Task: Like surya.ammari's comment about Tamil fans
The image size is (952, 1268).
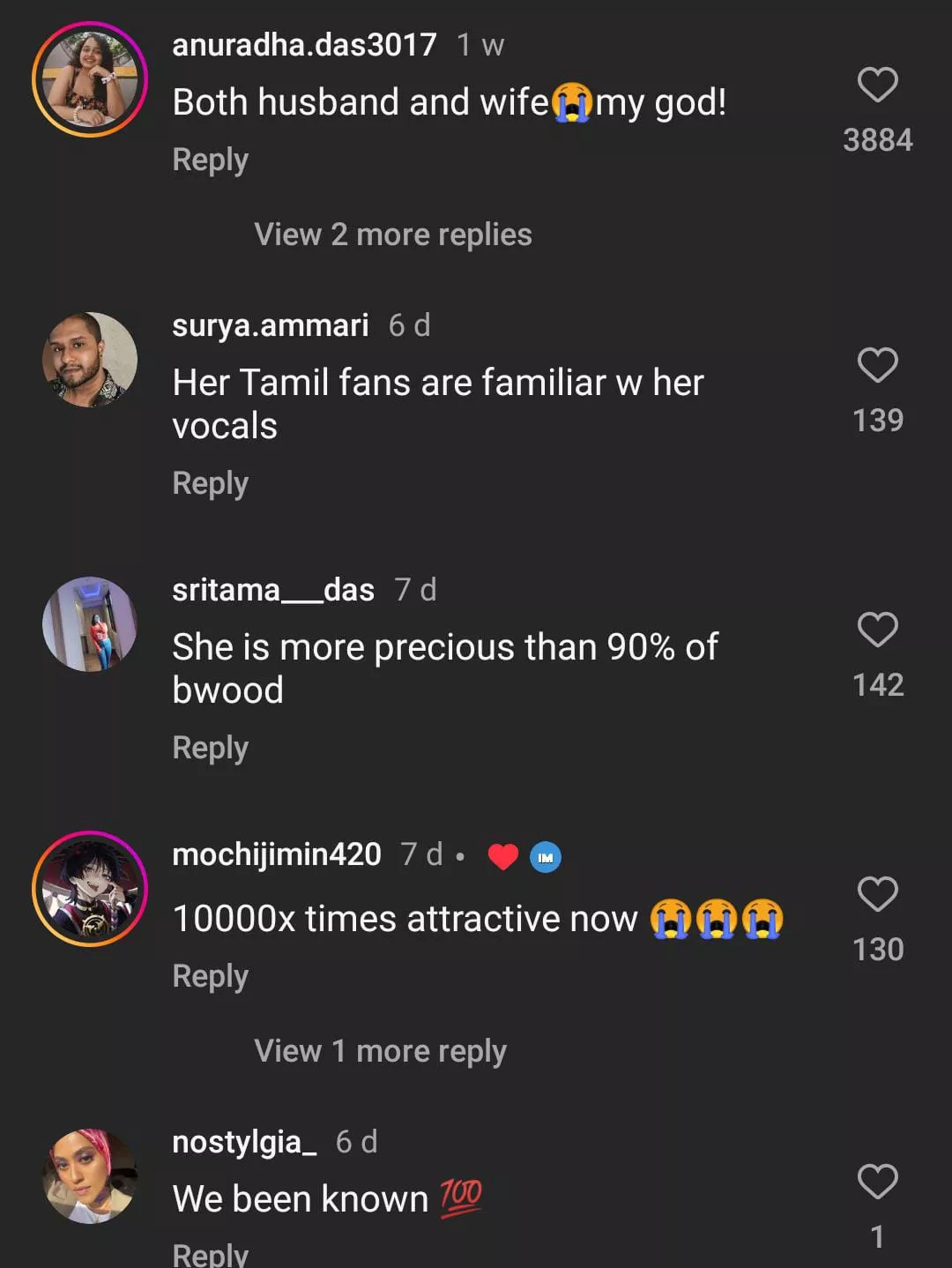Action: 877,365
